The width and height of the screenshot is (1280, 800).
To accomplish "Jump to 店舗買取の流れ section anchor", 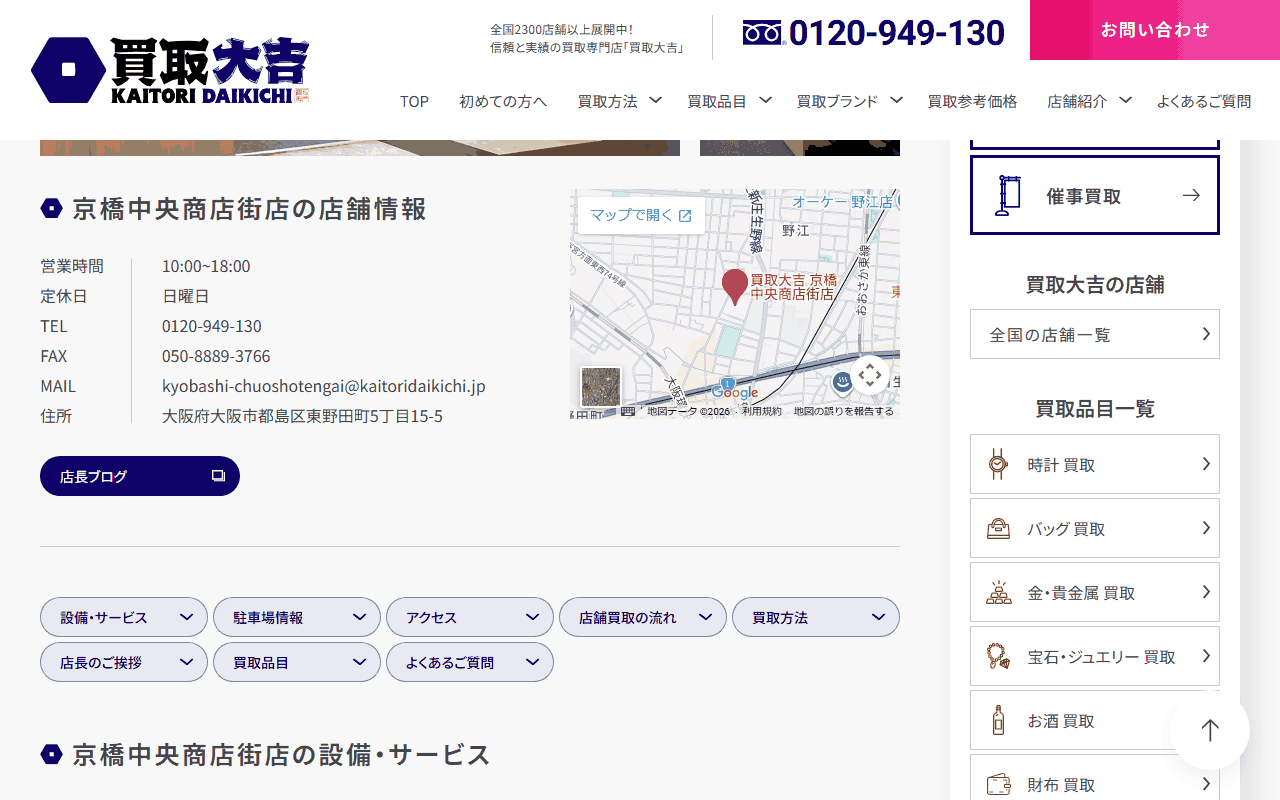I will (x=643, y=617).
